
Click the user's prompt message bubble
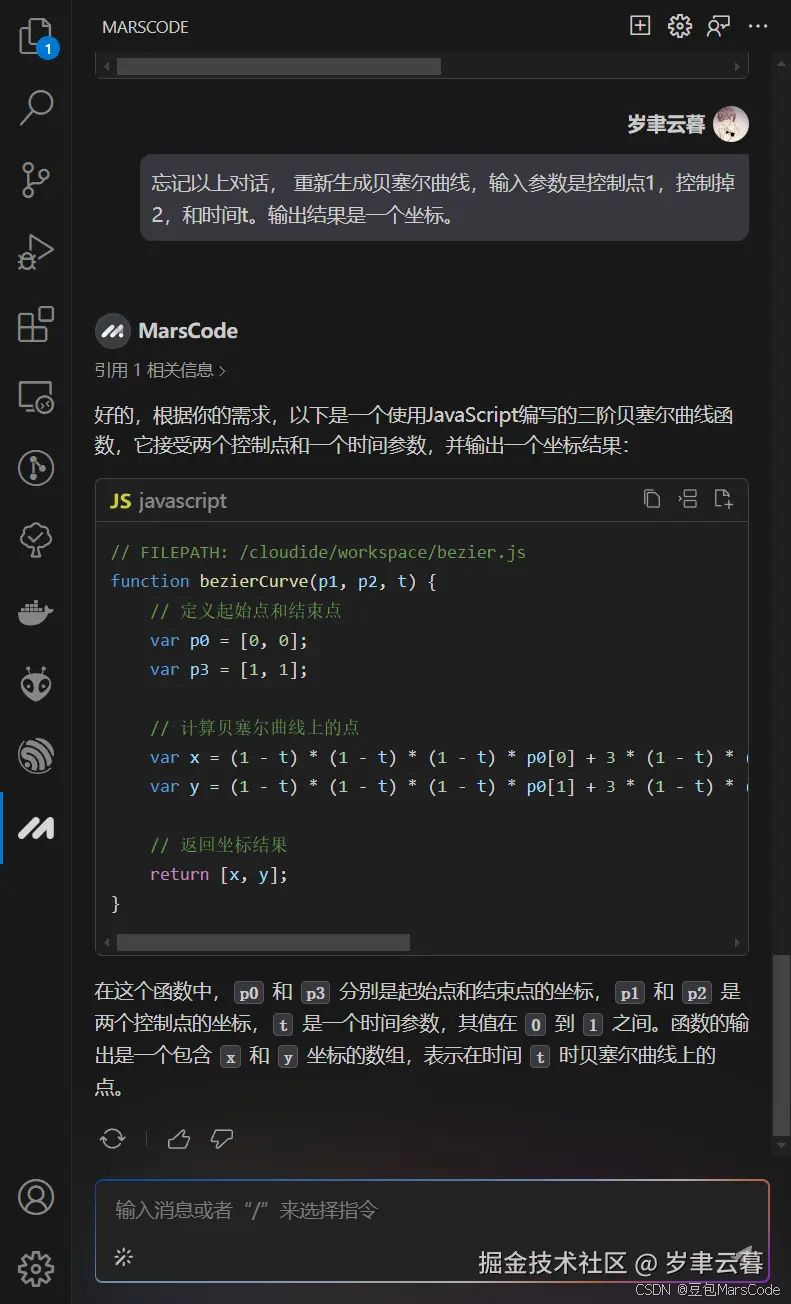coord(444,198)
